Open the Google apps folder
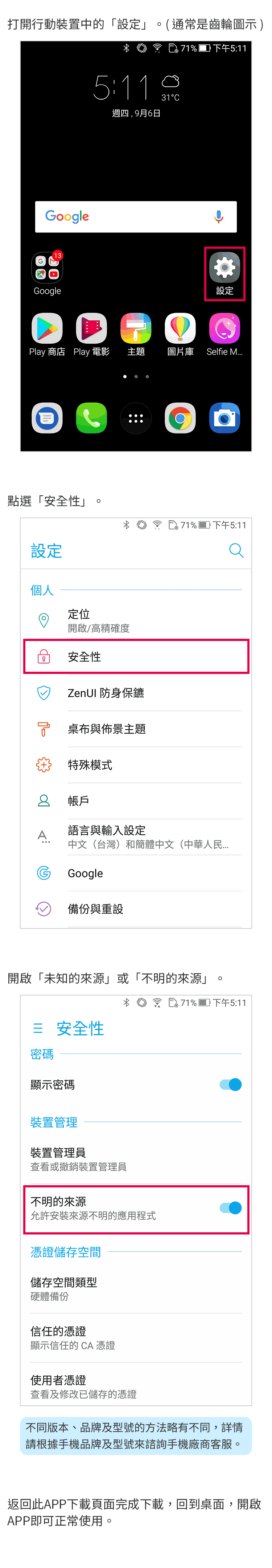Screen dimensions: 272x1568 [x=47, y=268]
